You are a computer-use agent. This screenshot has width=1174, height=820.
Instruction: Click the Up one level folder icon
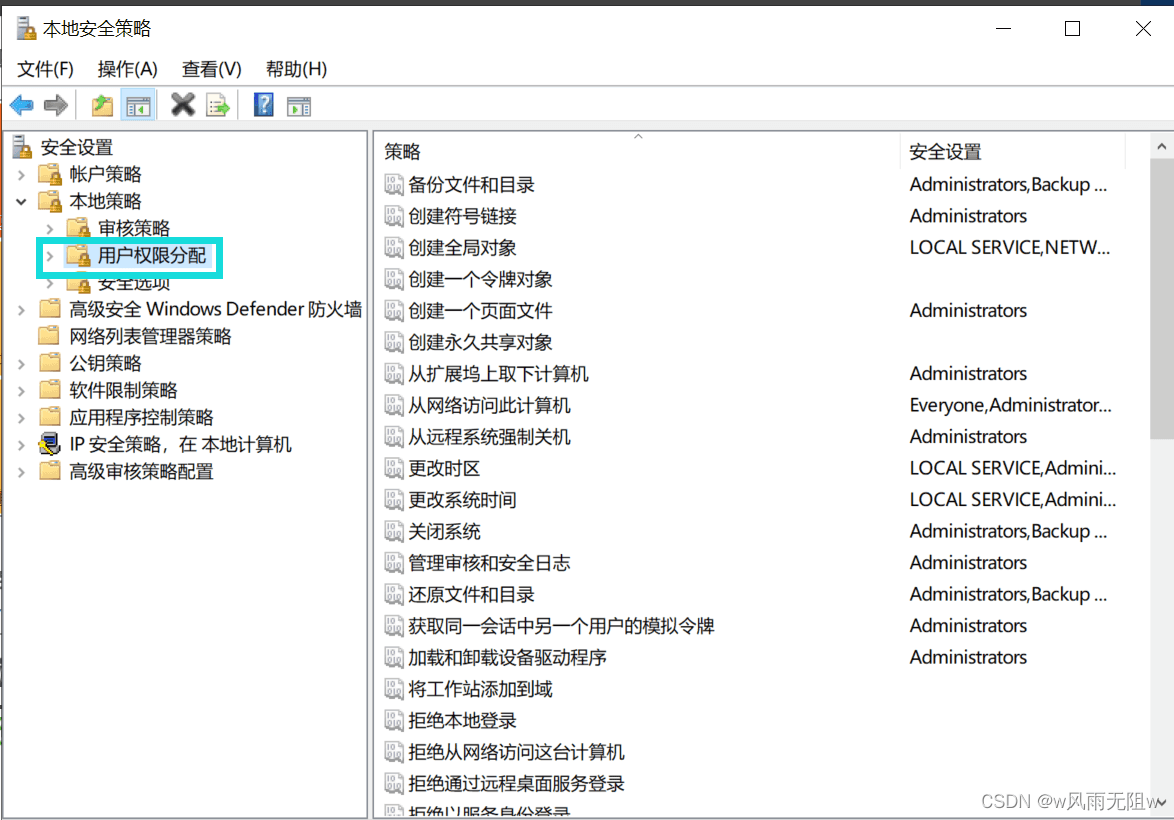102,105
